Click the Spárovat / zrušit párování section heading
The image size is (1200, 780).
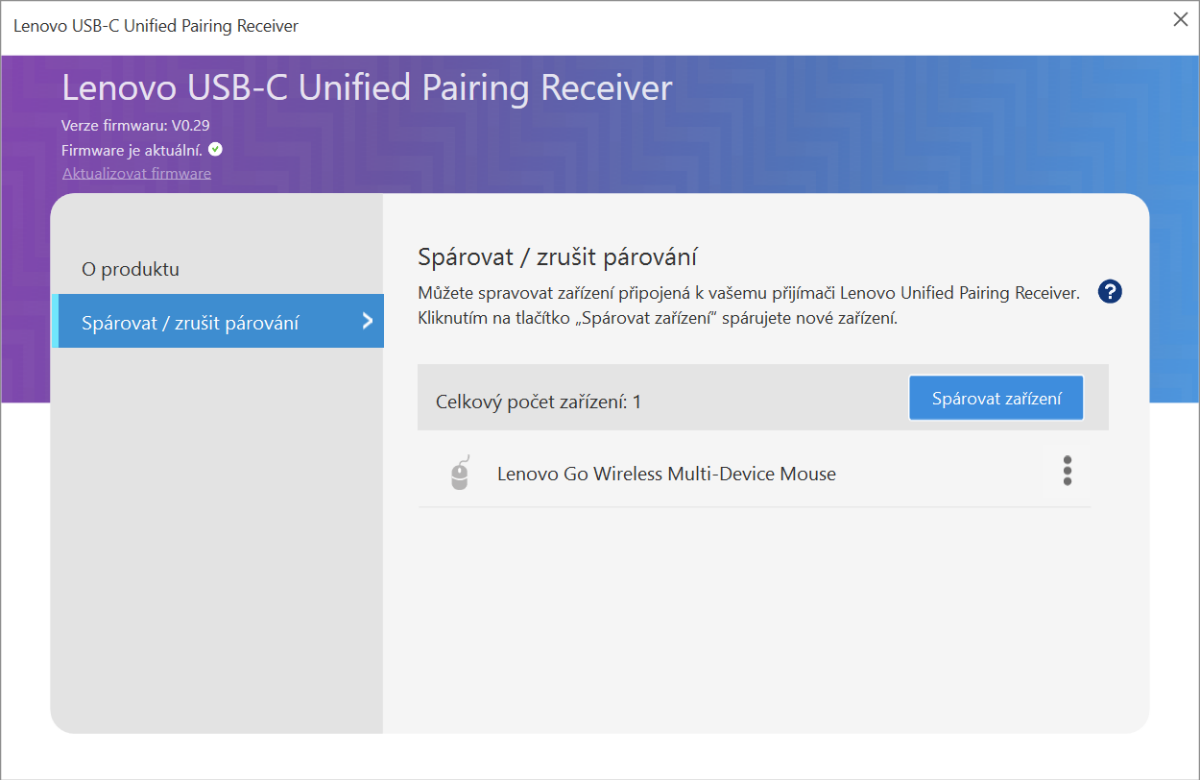pos(556,257)
